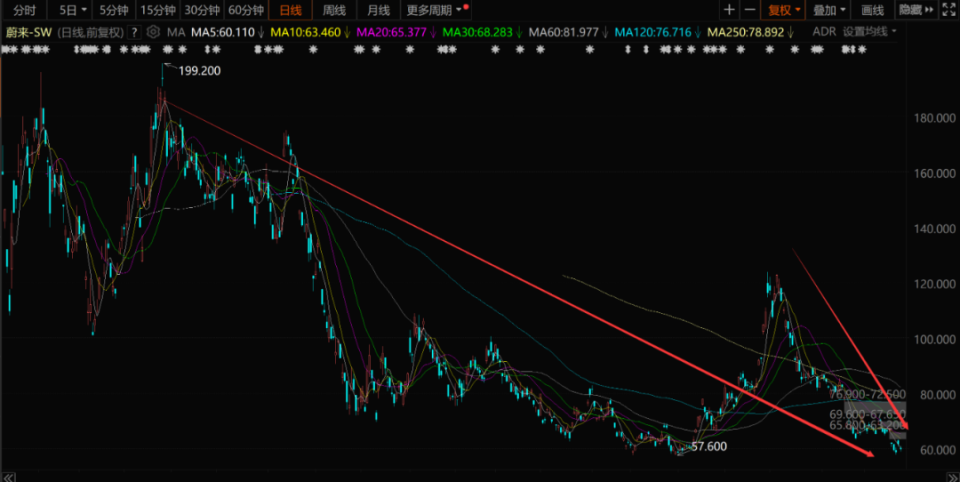Zoom out chart with the minus icon

click(x=749, y=10)
